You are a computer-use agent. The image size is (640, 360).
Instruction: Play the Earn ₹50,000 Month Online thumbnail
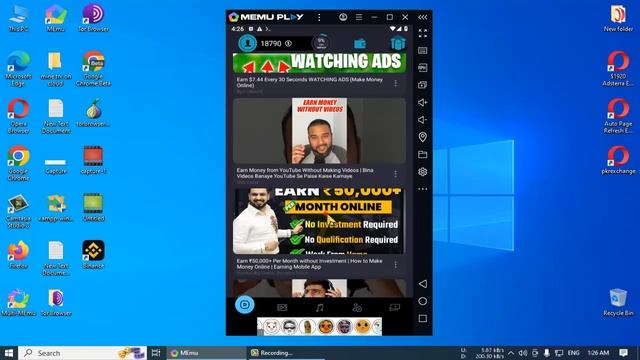(x=319, y=221)
